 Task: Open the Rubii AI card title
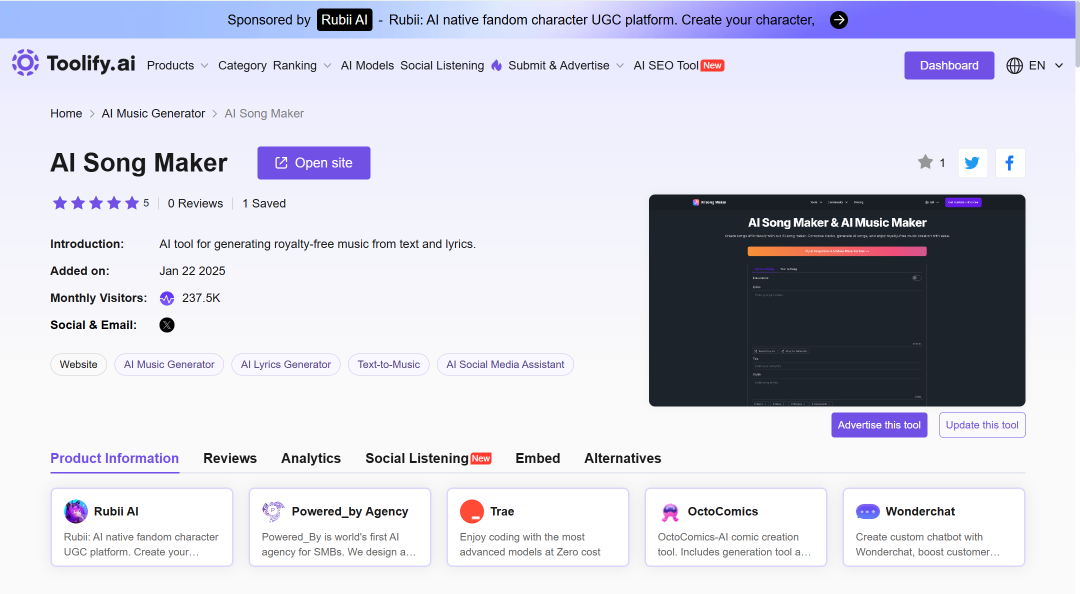pyautogui.click(x=116, y=511)
